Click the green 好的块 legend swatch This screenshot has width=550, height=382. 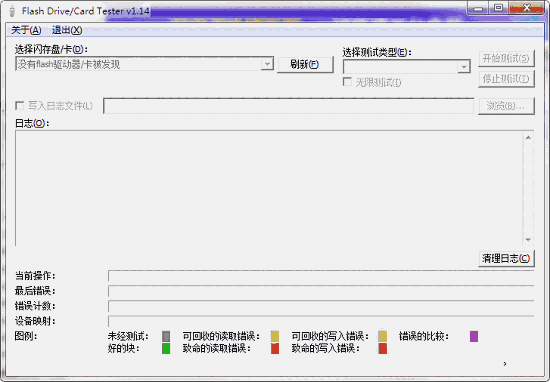[166, 348]
